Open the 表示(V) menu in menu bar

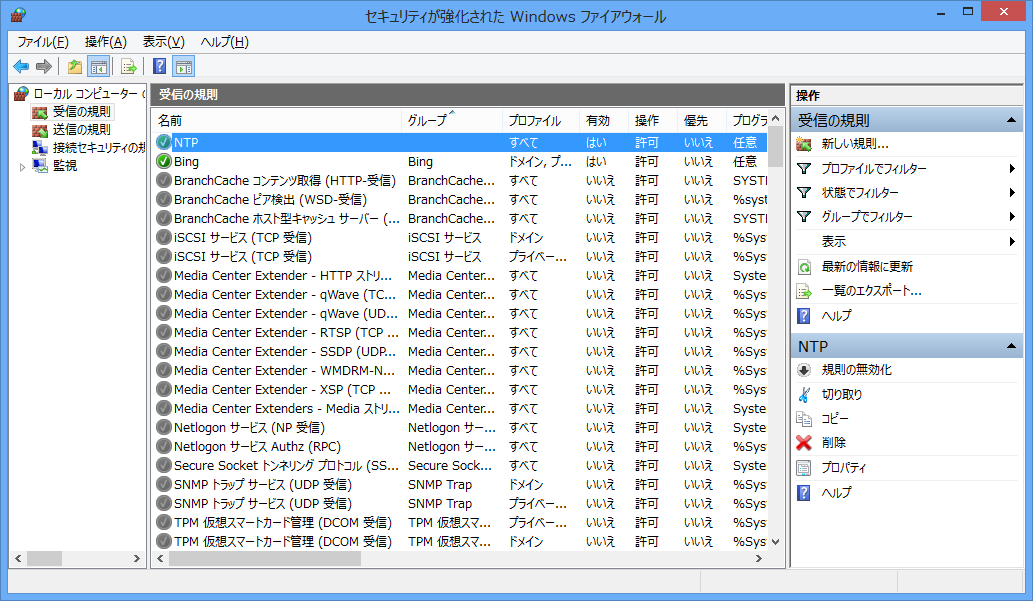[x=163, y=42]
